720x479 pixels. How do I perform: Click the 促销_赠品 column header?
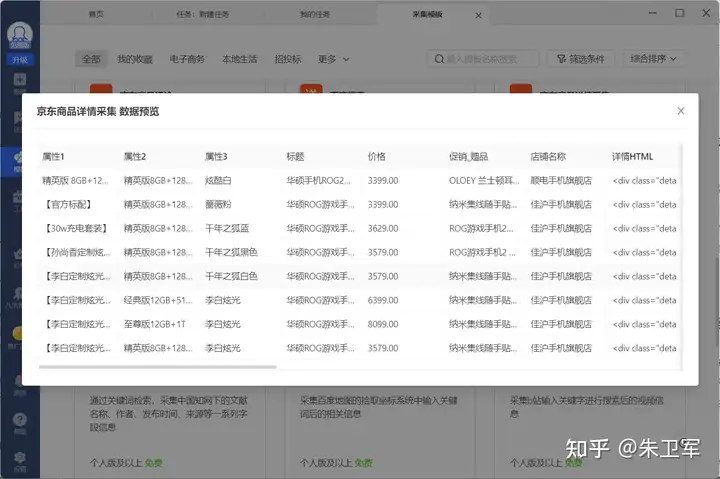coord(468,157)
